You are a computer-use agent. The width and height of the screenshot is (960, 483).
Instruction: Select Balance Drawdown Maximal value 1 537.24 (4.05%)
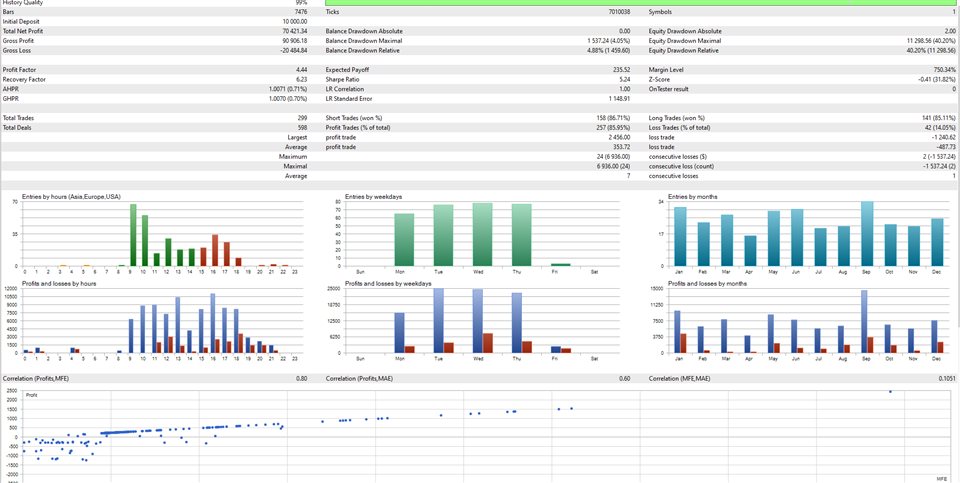[x=609, y=40]
